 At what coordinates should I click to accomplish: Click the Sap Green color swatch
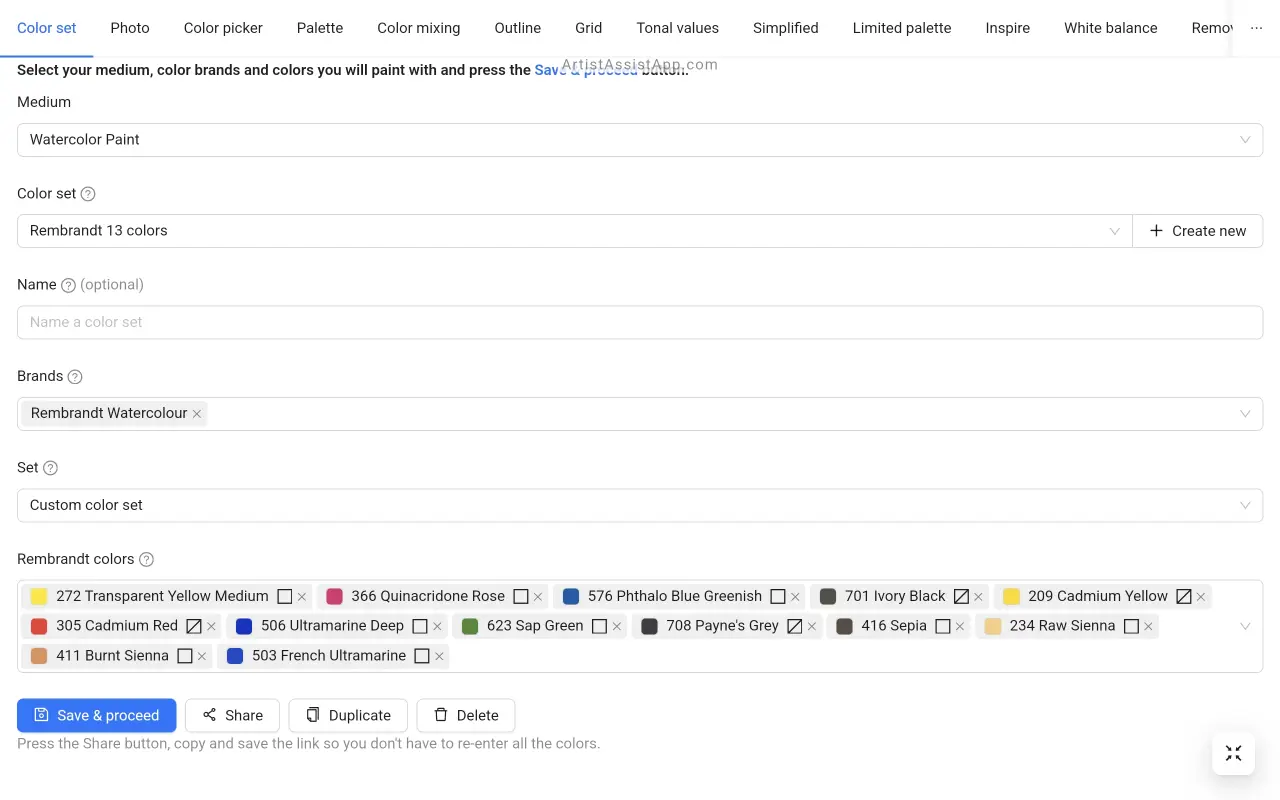coord(470,626)
